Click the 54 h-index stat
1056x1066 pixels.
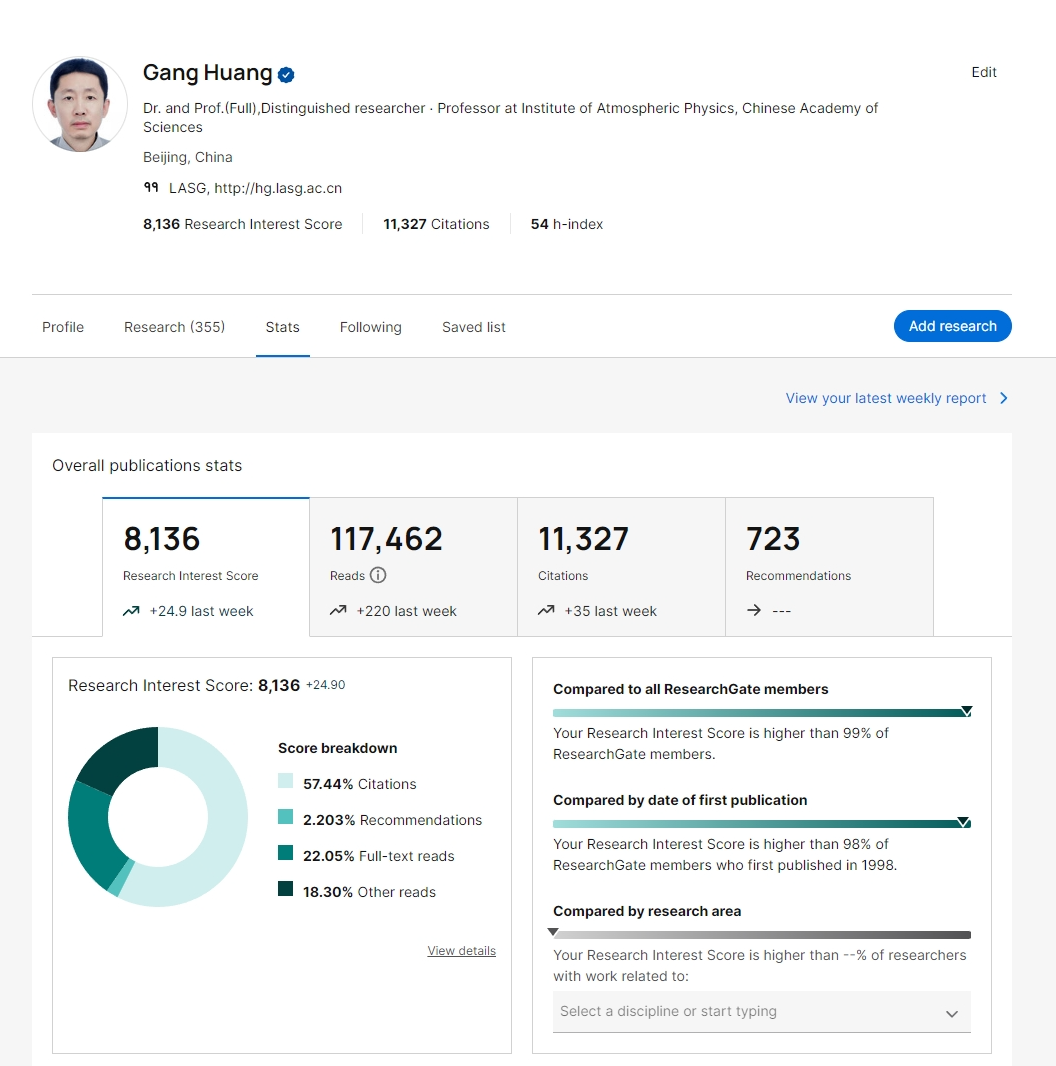tap(567, 224)
